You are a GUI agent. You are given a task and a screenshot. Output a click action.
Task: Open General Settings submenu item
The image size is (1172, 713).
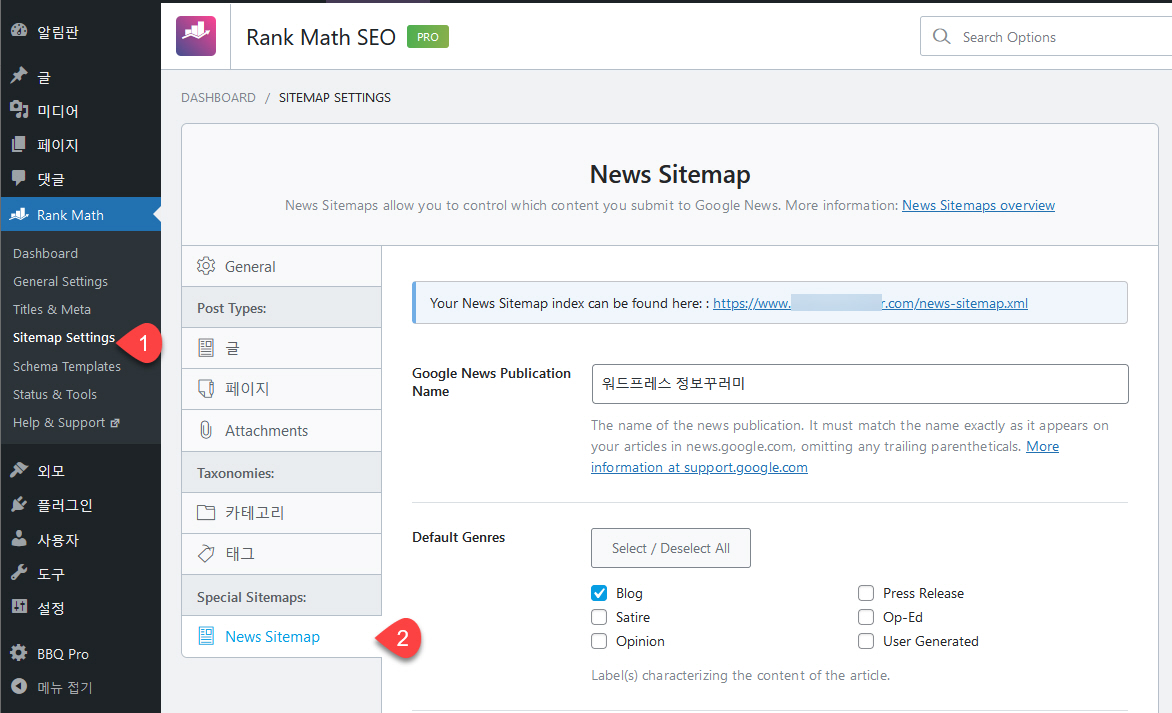click(60, 282)
